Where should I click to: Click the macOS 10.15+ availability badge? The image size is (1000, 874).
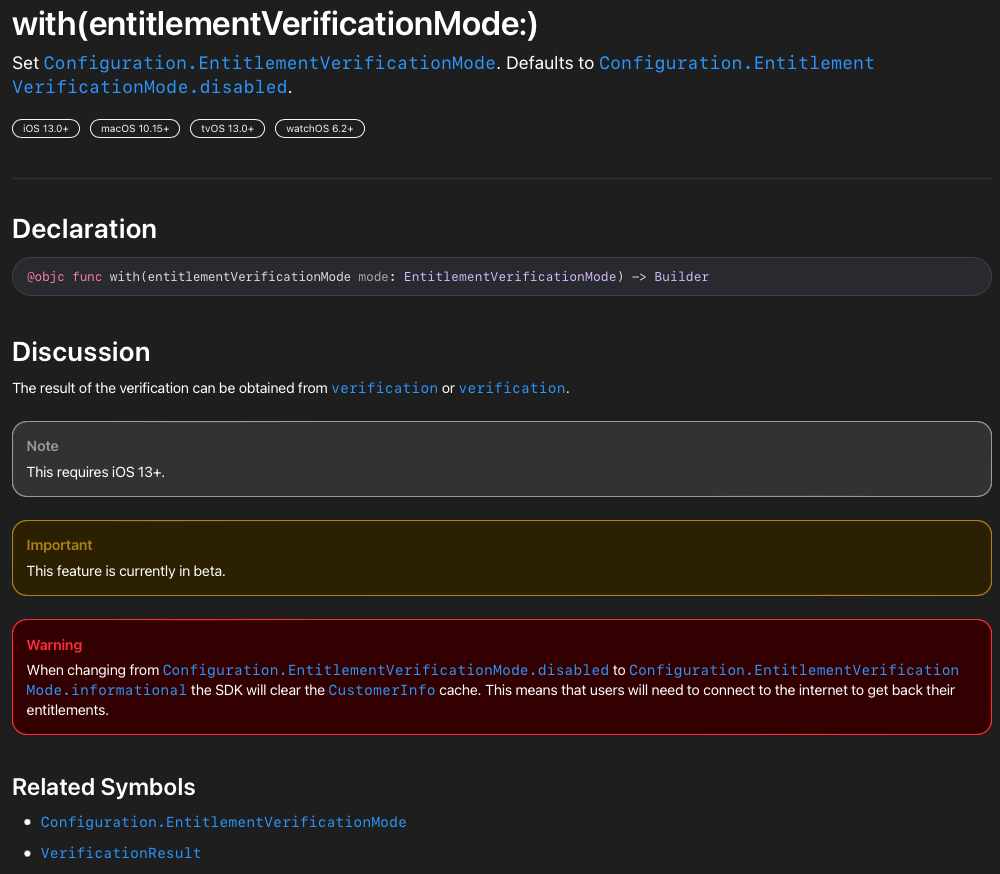click(135, 128)
